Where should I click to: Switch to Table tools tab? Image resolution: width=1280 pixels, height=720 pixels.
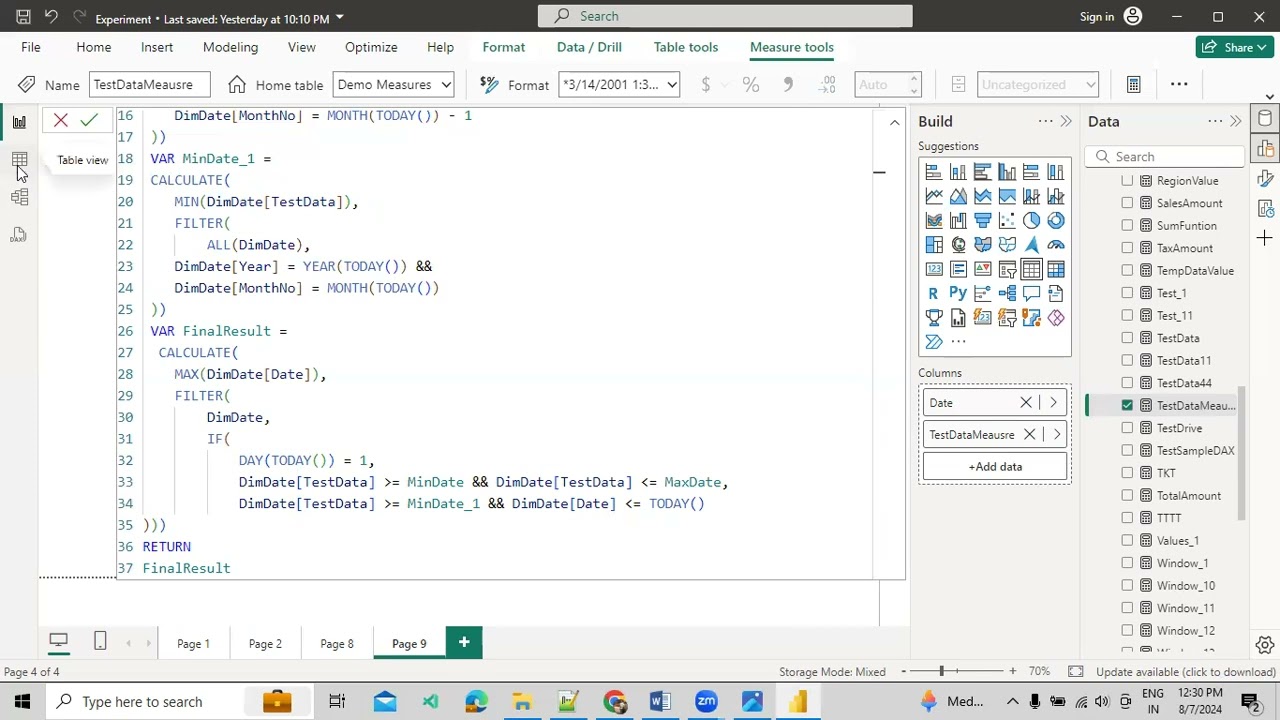[686, 47]
